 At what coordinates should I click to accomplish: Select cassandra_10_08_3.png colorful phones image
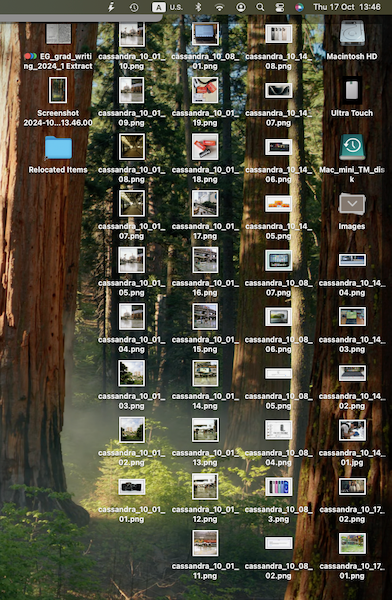click(279, 487)
